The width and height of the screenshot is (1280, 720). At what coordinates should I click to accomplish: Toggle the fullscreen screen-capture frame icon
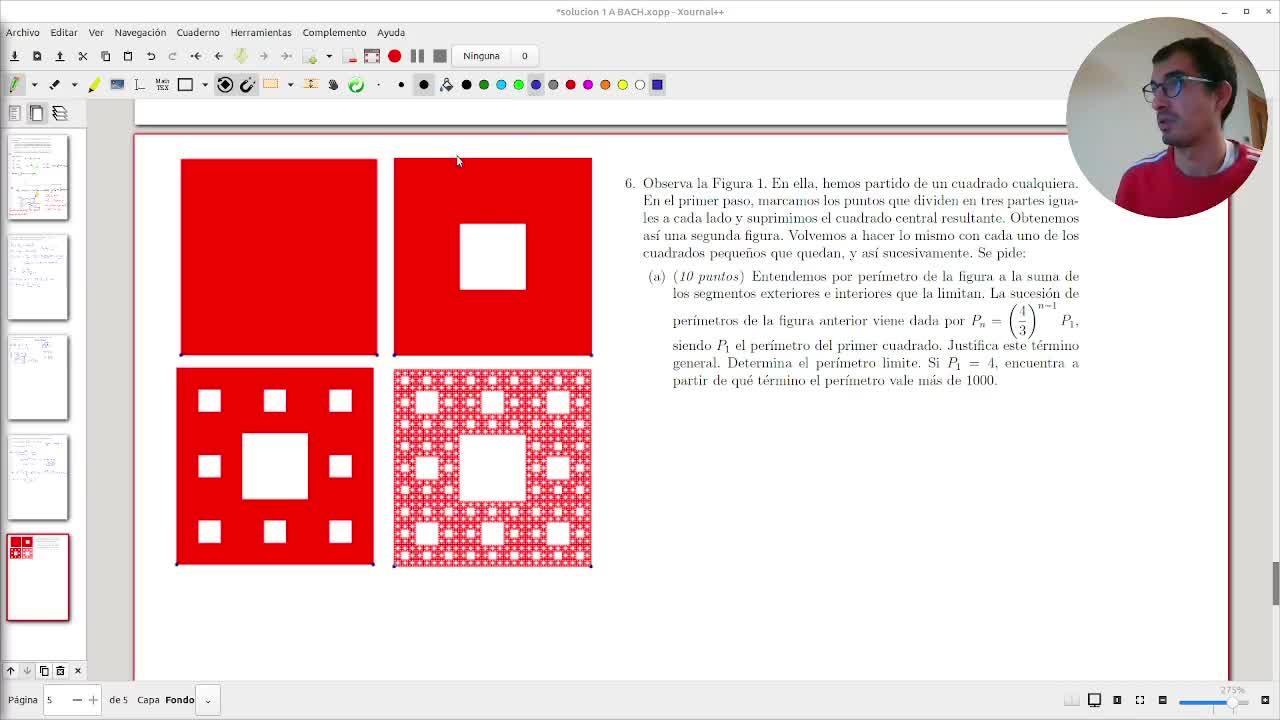pyautogui.click(x=372, y=56)
